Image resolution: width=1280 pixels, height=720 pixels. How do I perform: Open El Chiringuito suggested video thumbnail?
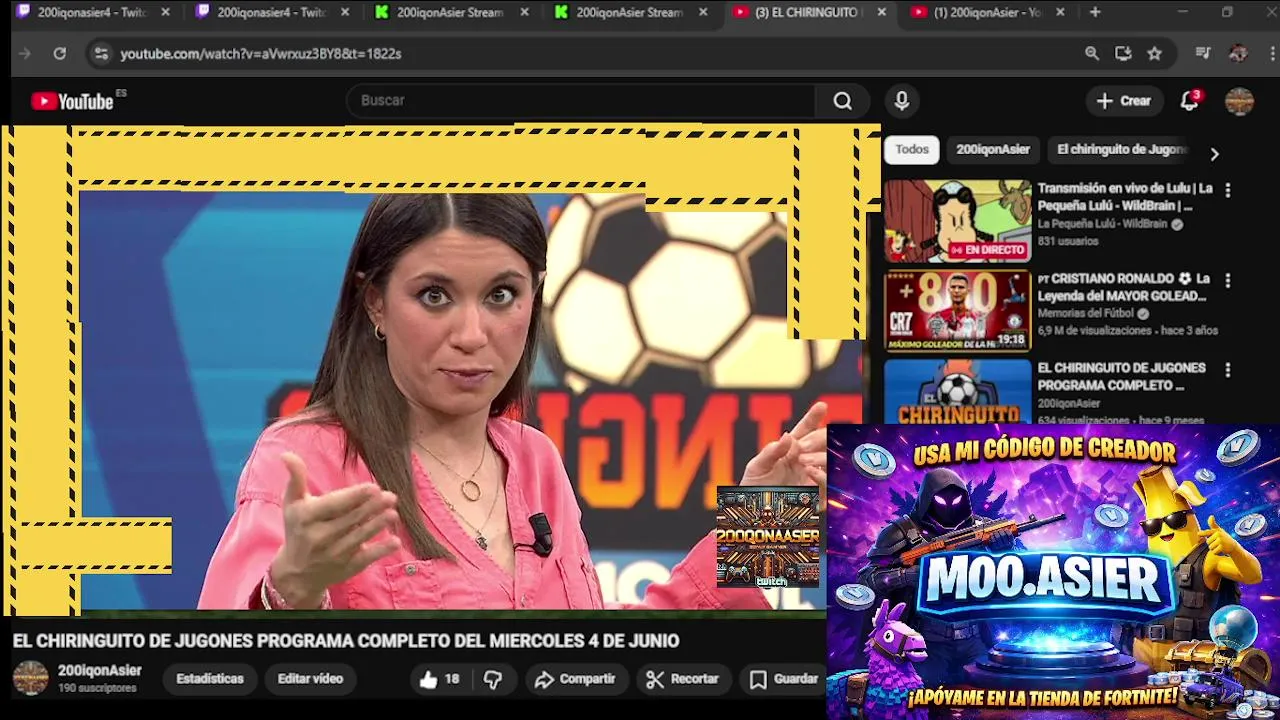coord(957,391)
